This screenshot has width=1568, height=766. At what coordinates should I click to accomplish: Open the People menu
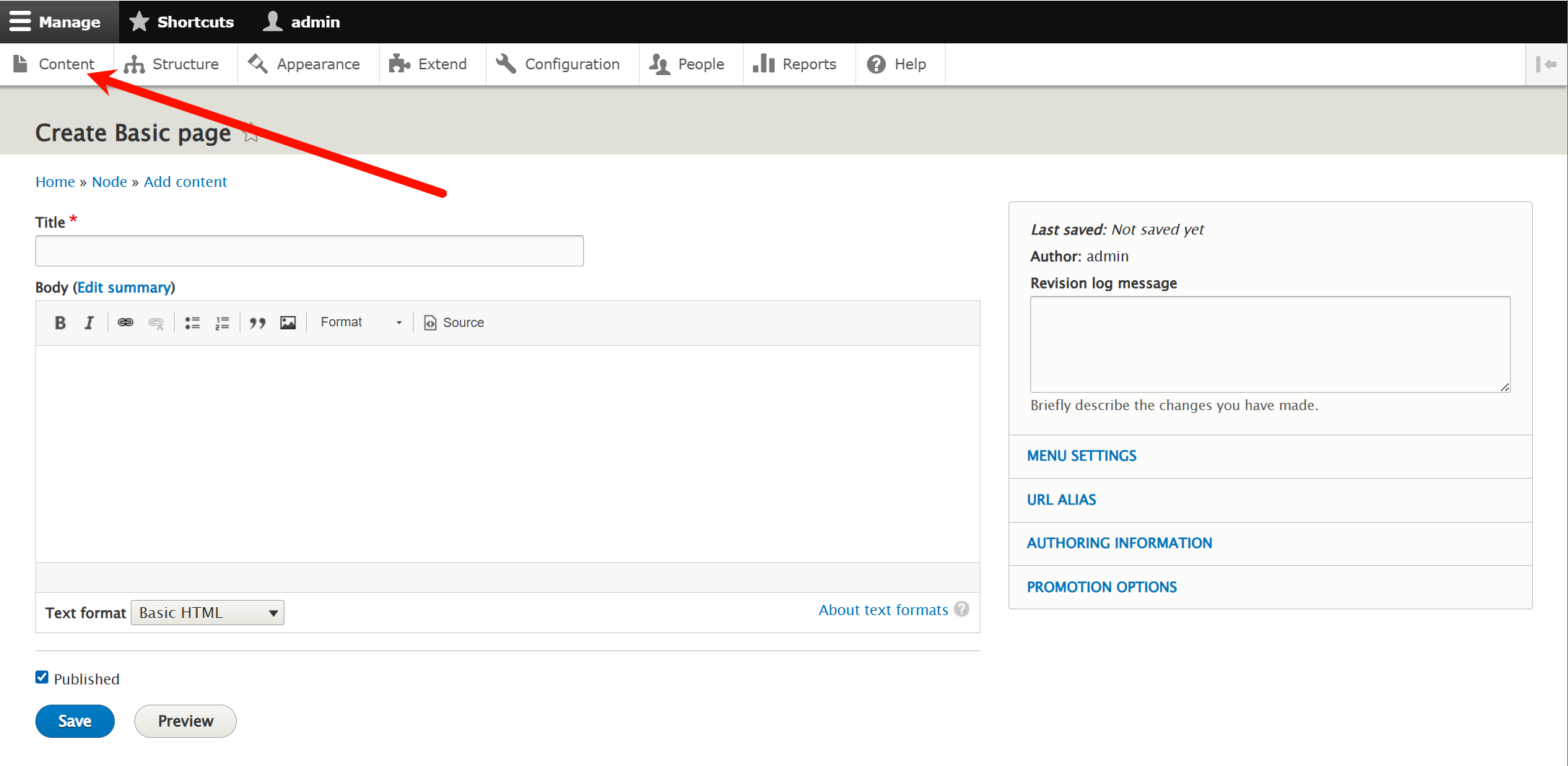coord(691,64)
